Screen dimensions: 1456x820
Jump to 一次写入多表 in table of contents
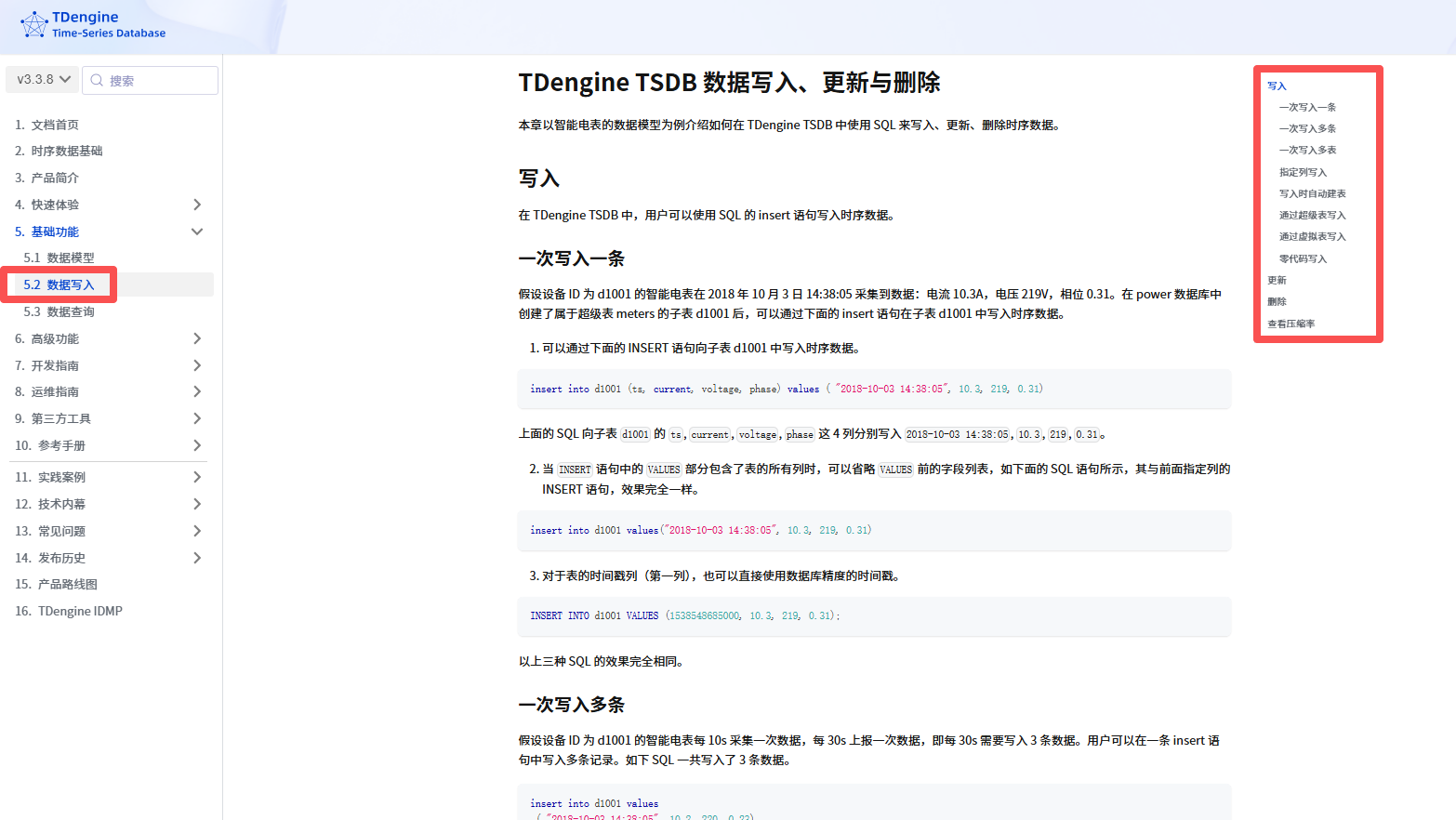point(1307,150)
